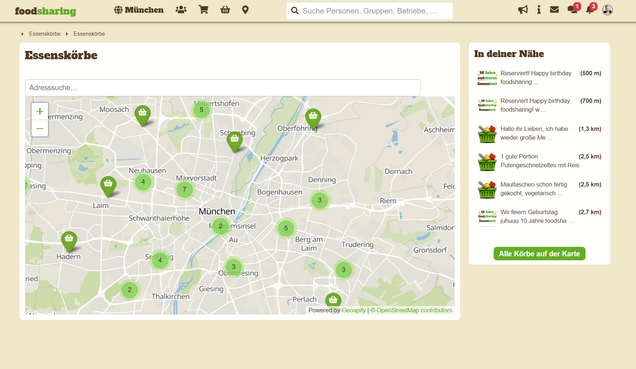Click the cluster of 7 near Maxvorstadt
This screenshot has width=636, height=369.
tap(185, 189)
